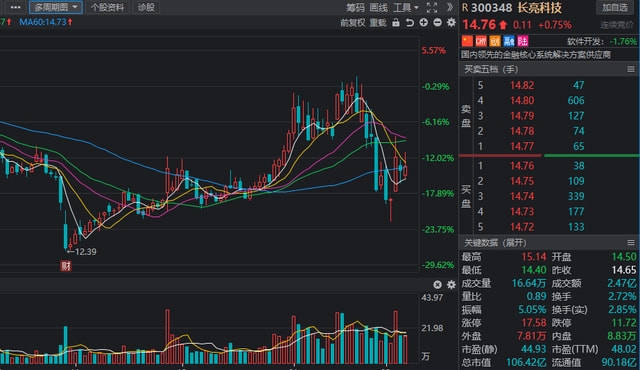The height and width of the screenshot is (370, 640).
Task: Open the 买卖五档 panel menu icon
Action: (x=631, y=69)
